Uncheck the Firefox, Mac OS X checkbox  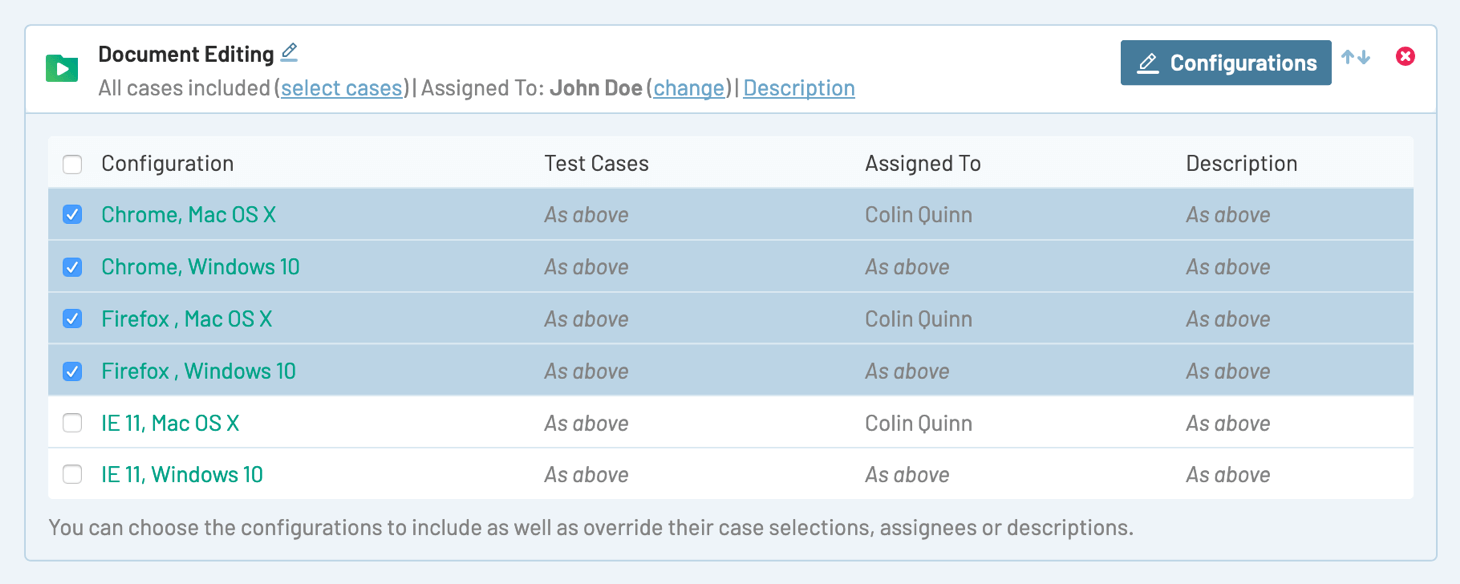73,319
